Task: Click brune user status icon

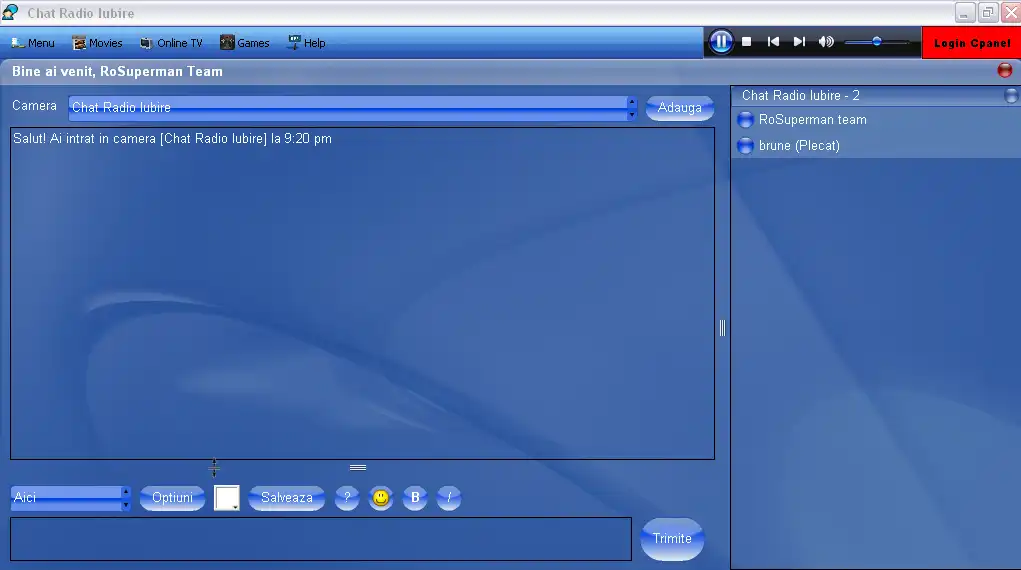Action: [x=745, y=146]
